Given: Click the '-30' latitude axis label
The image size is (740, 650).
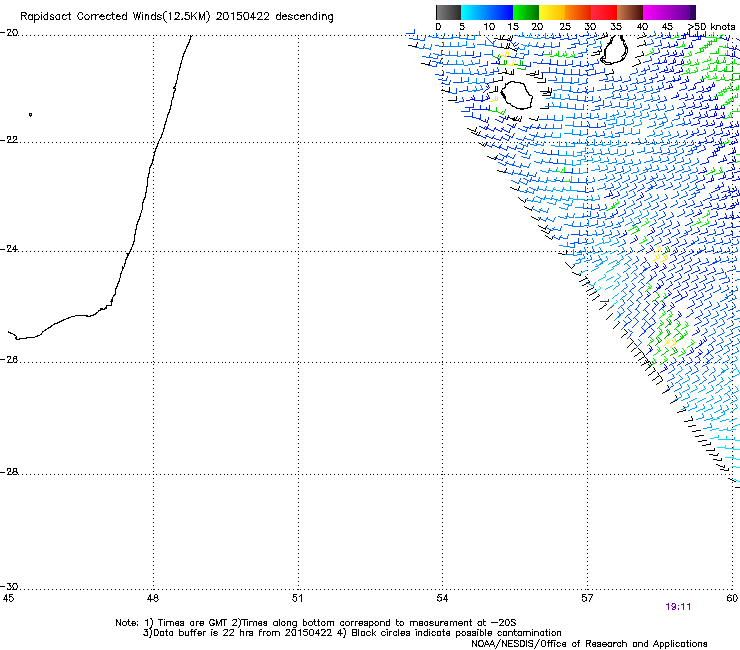Looking at the screenshot, I should tap(9, 587).
